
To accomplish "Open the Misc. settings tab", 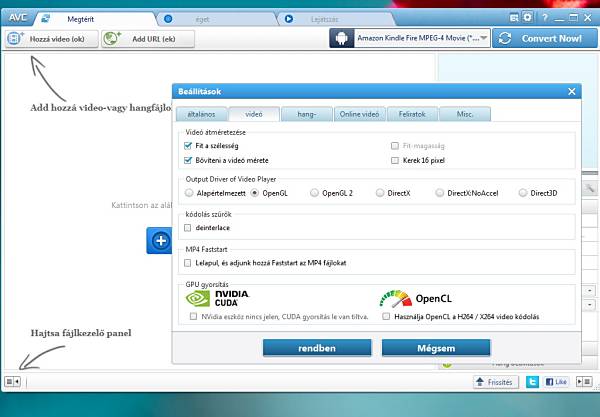I will (x=465, y=114).
